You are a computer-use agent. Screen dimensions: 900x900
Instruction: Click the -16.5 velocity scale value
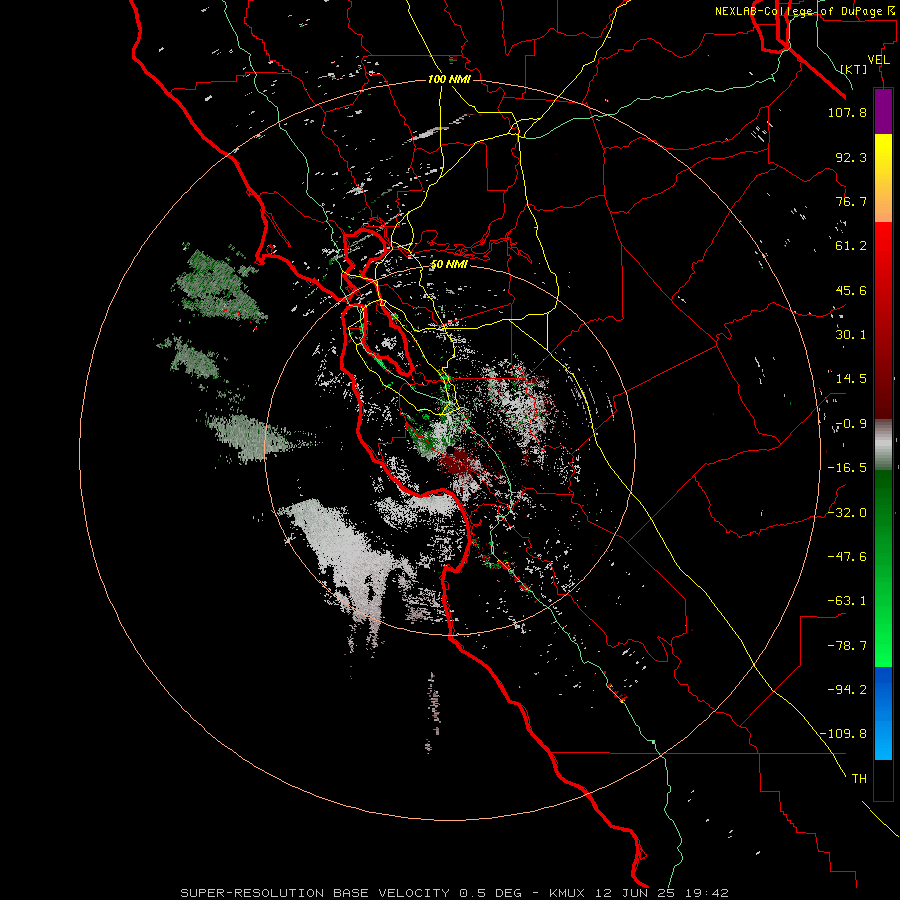pyautogui.click(x=847, y=468)
